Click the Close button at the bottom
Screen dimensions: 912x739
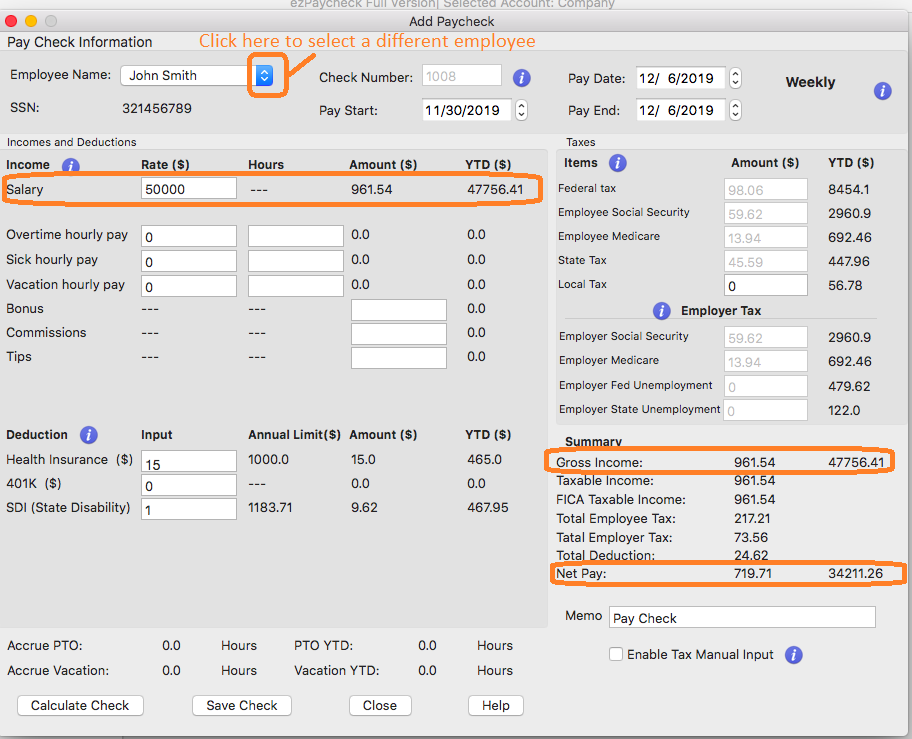coord(380,705)
